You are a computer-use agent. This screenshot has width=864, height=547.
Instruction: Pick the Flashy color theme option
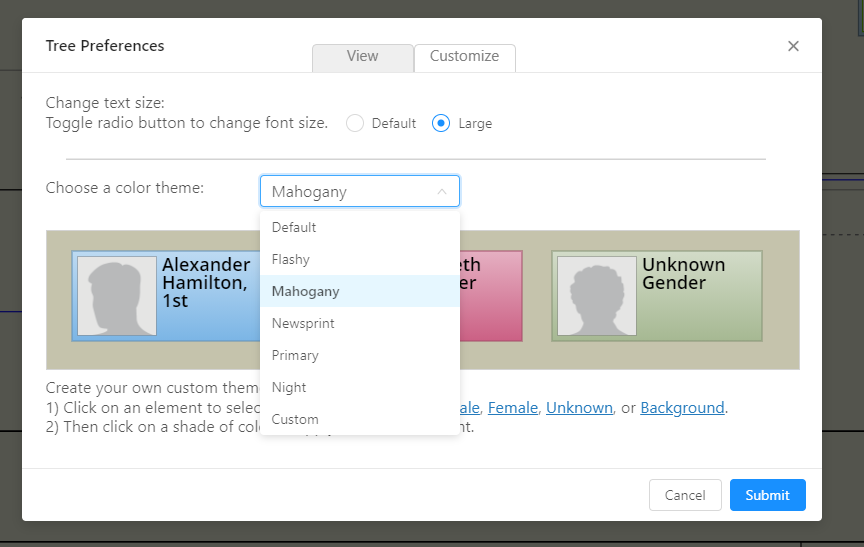291,259
